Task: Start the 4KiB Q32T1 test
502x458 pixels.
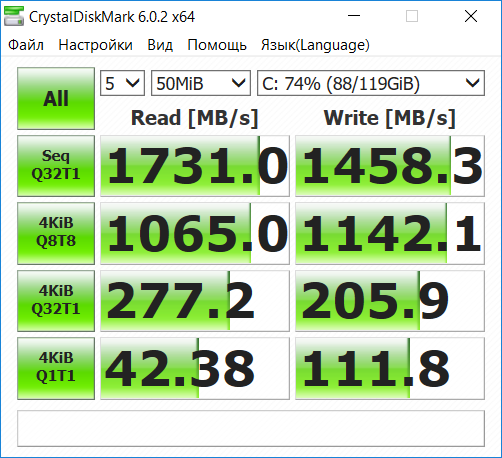Action: tap(56, 301)
